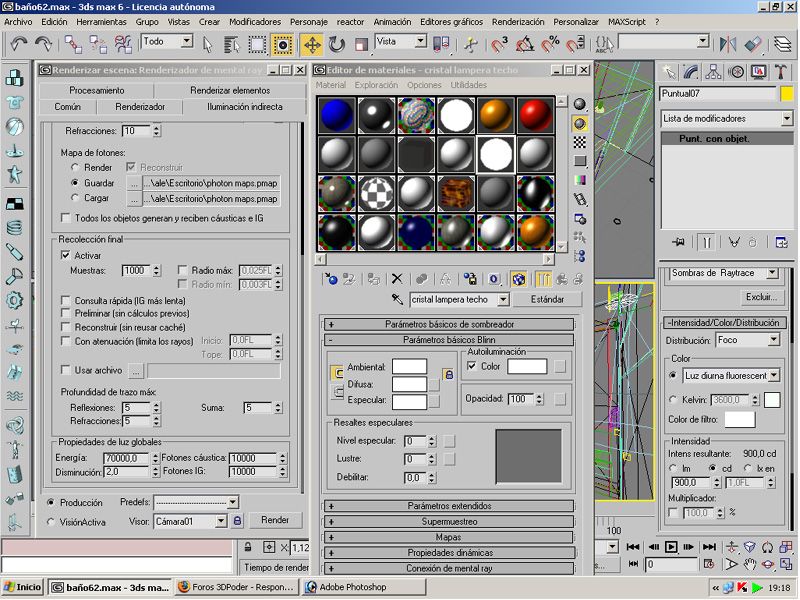
Task: Click the delete material X icon
Action: [x=397, y=279]
